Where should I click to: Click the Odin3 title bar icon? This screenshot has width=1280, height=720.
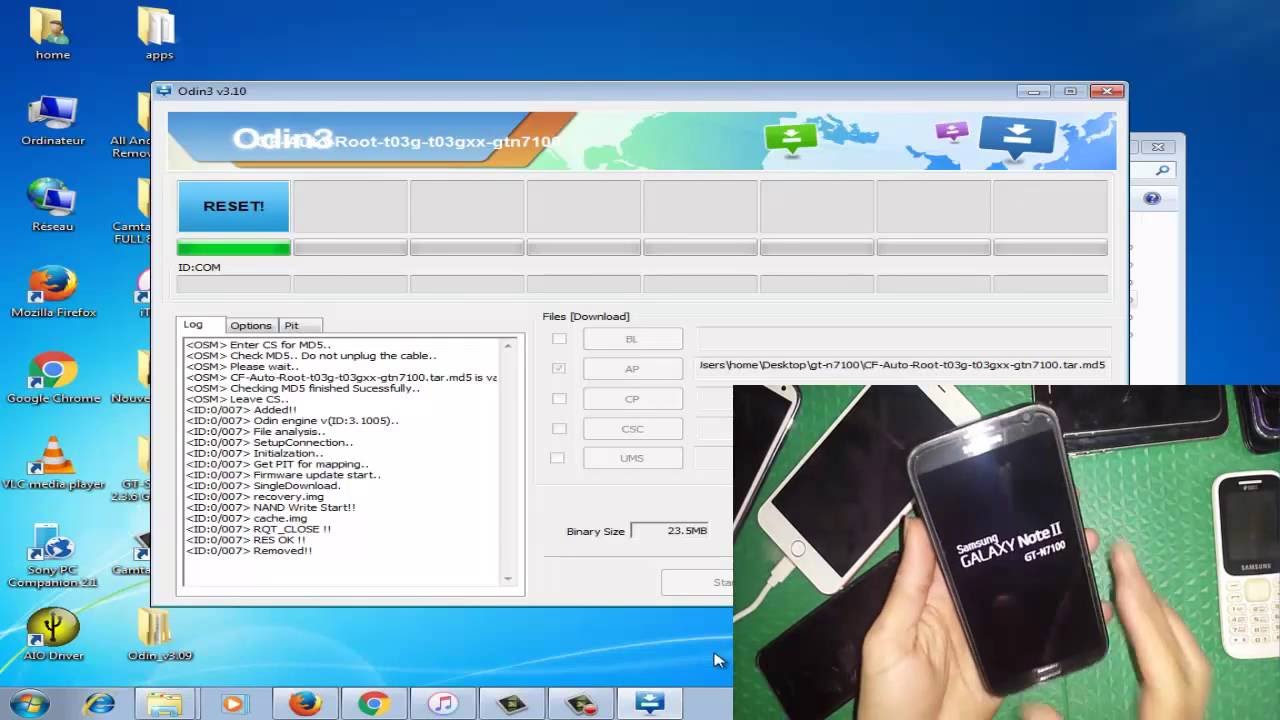pyautogui.click(x=164, y=91)
